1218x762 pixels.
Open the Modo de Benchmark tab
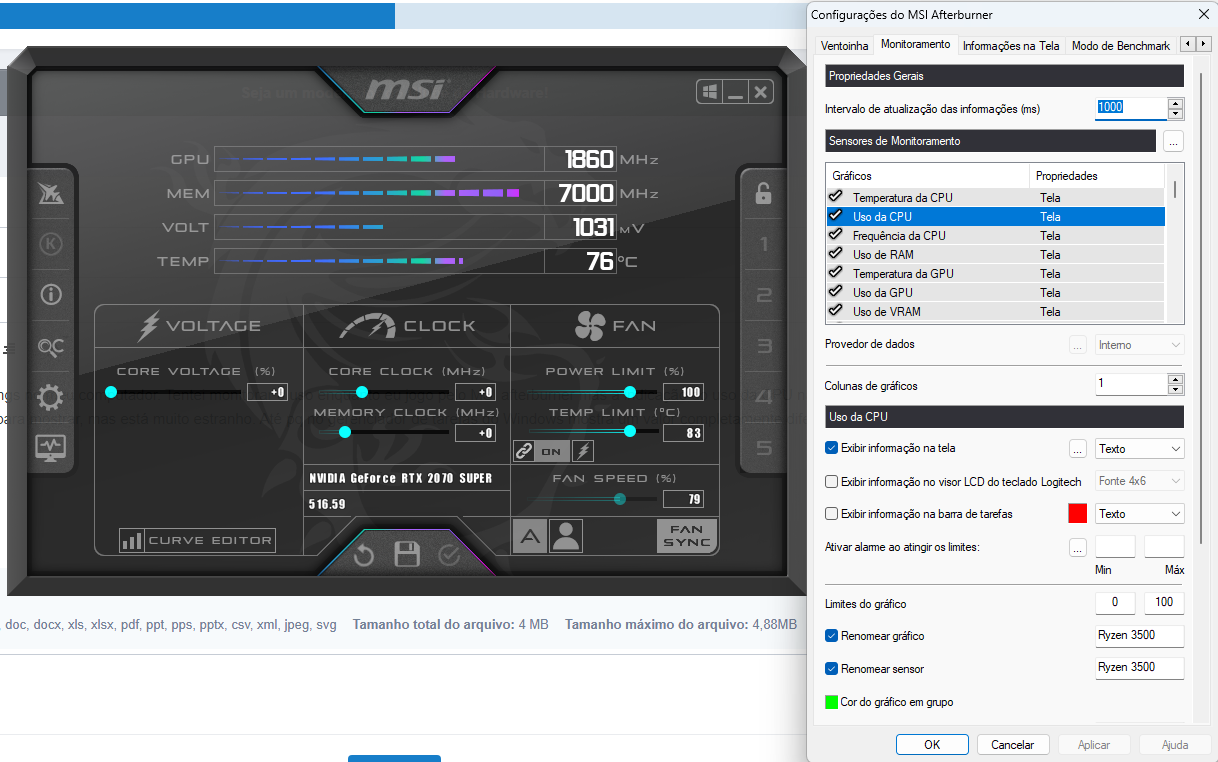coord(1121,46)
